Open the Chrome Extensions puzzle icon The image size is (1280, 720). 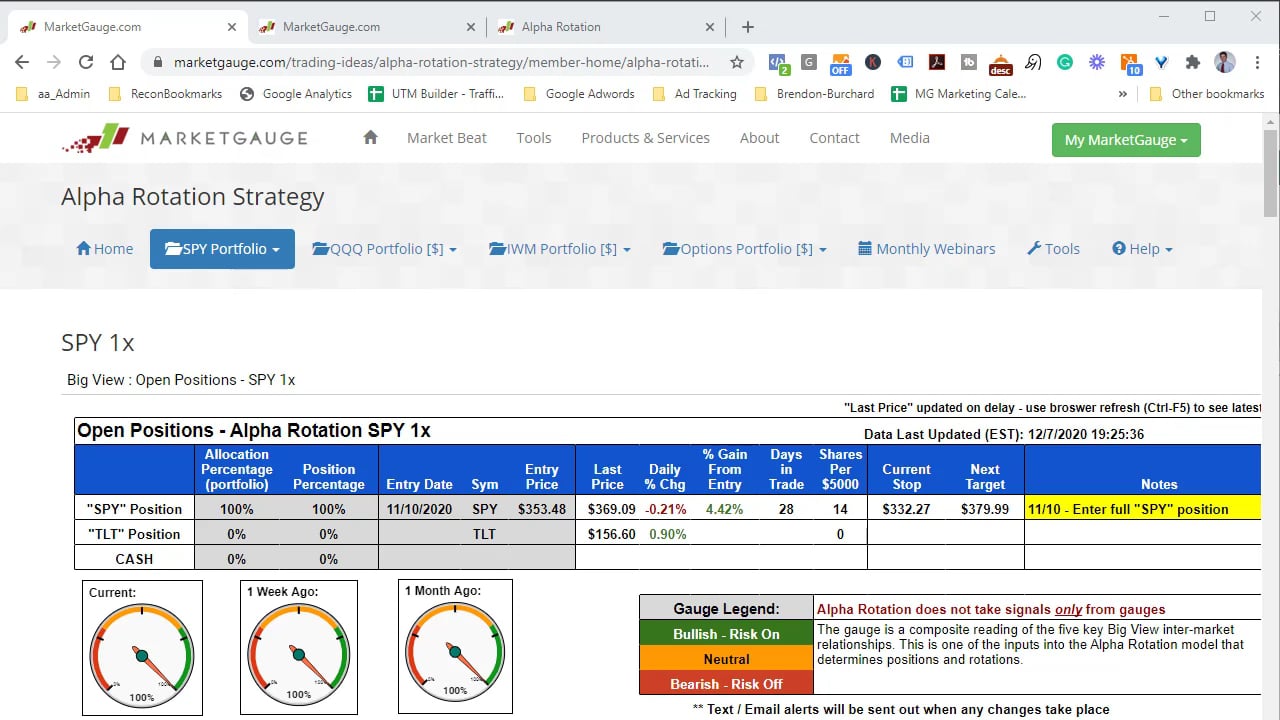(1192, 62)
